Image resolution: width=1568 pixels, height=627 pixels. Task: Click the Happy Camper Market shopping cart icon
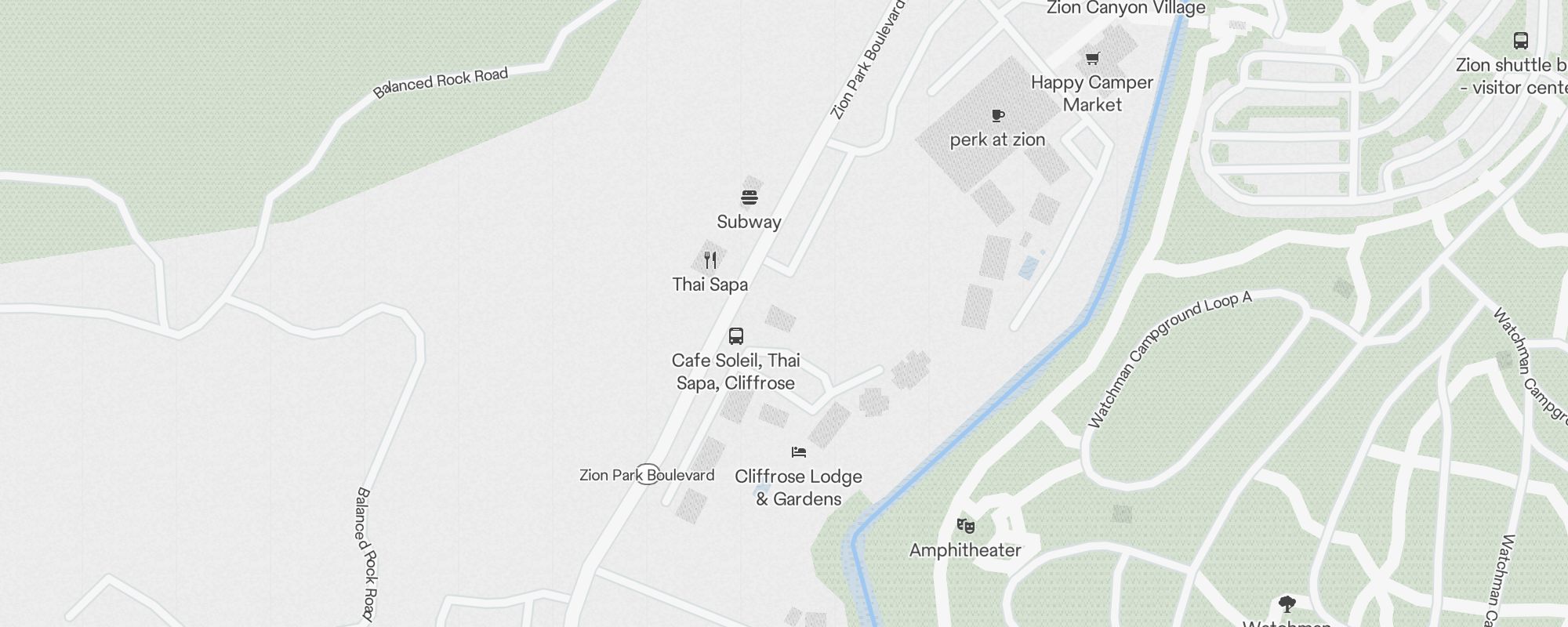[x=1092, y=58]
